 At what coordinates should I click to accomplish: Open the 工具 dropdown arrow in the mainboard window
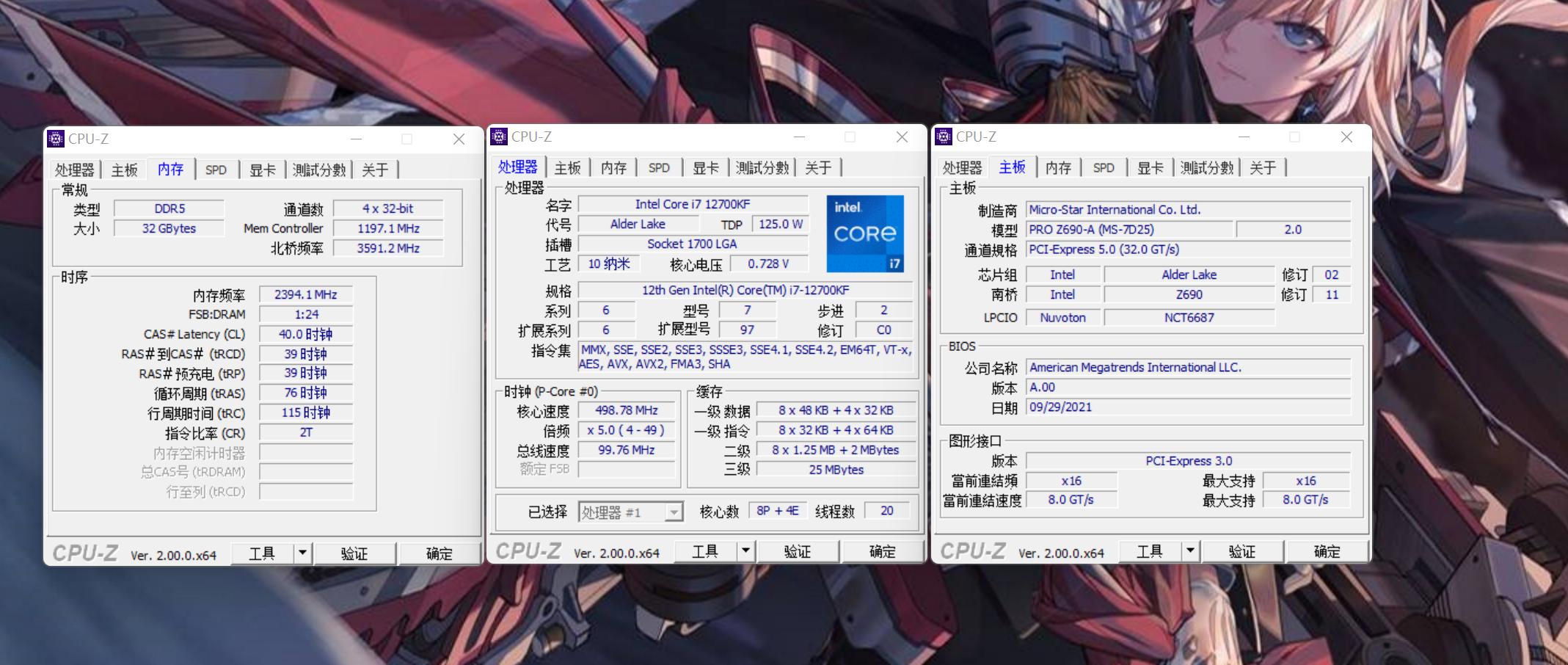(1190, 550)
